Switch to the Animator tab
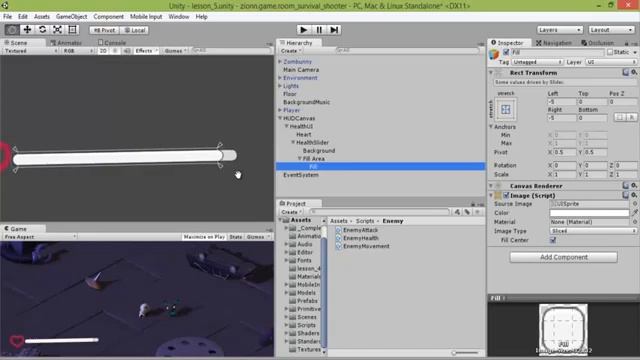 coord(66,43)
